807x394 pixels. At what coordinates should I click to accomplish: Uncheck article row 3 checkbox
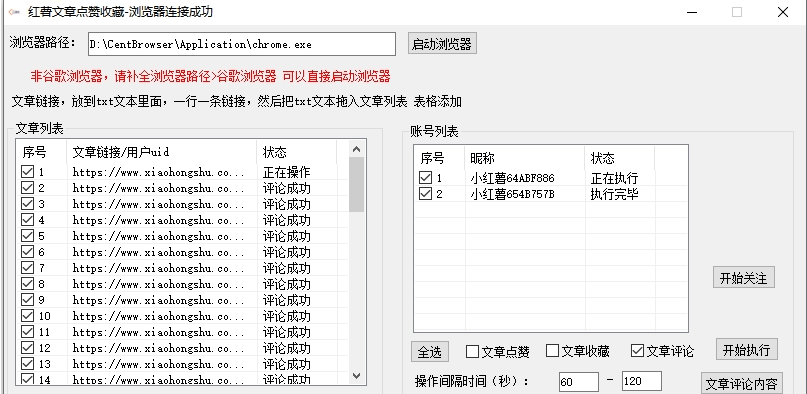tap(27, 204)
